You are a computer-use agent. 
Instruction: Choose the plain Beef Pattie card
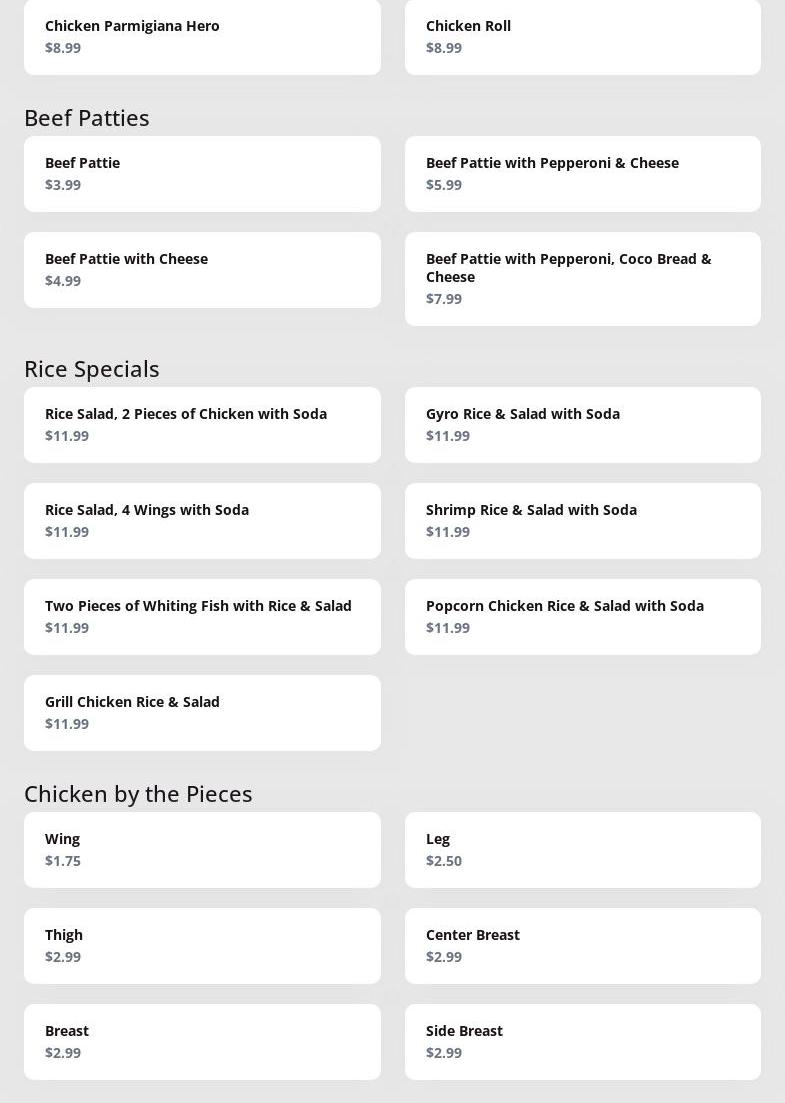pyautogui.click(x=202, y=173)
